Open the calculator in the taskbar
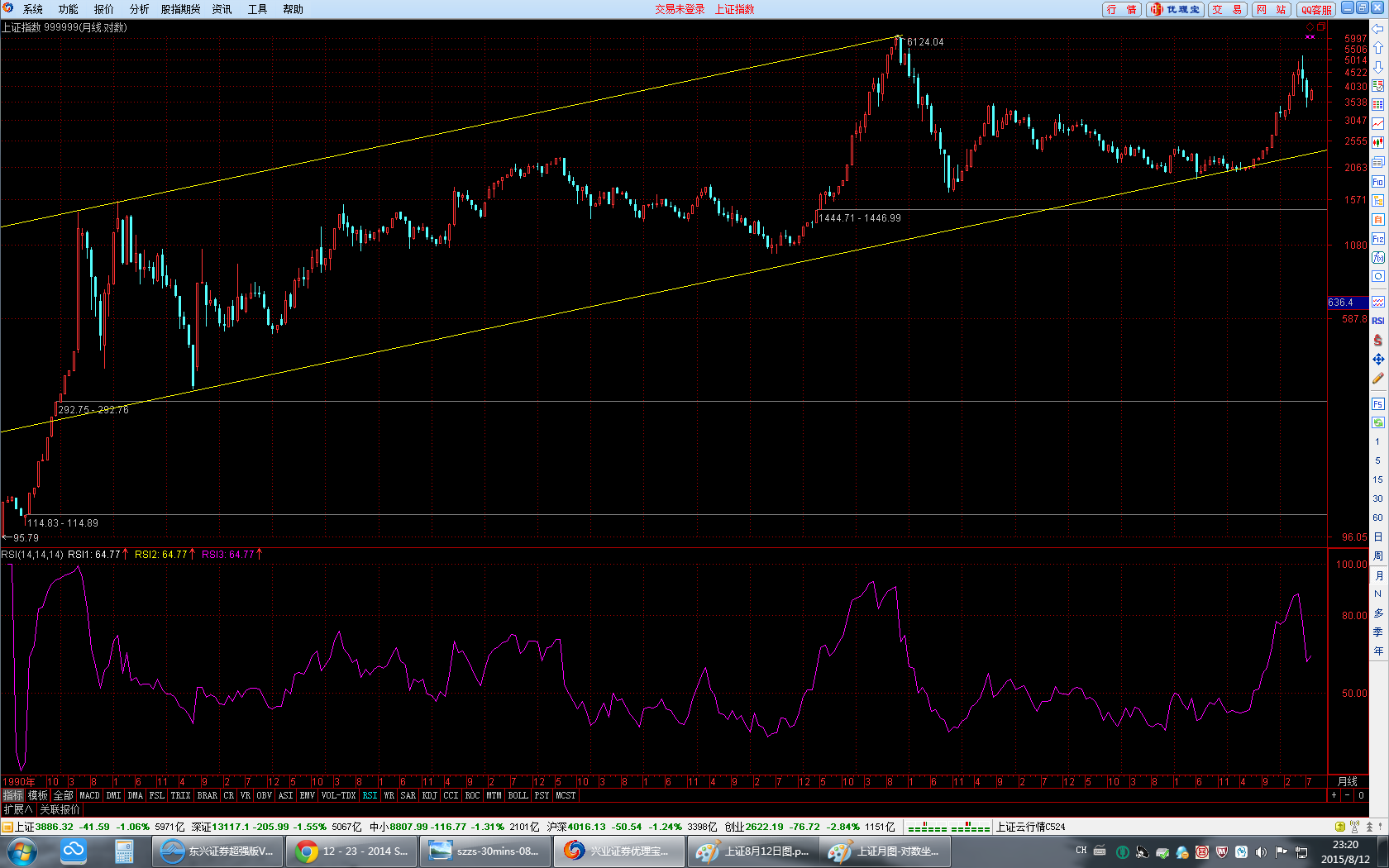Image resolution: width=1389 pixels, height=868 pixels. [124, 851]
